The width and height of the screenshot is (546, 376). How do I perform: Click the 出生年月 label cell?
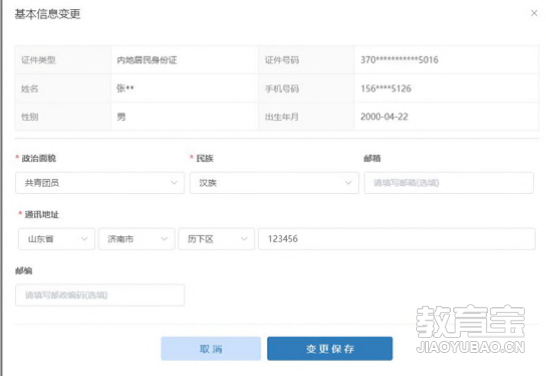click(x=306, y=117)
